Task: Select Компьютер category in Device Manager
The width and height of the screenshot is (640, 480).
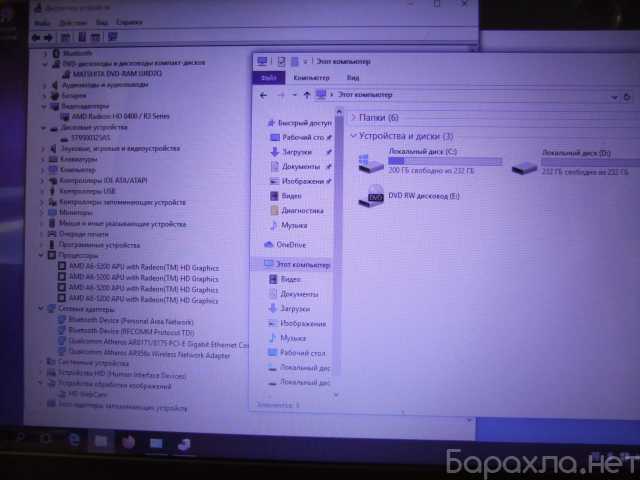Action: tap(77, 170)
